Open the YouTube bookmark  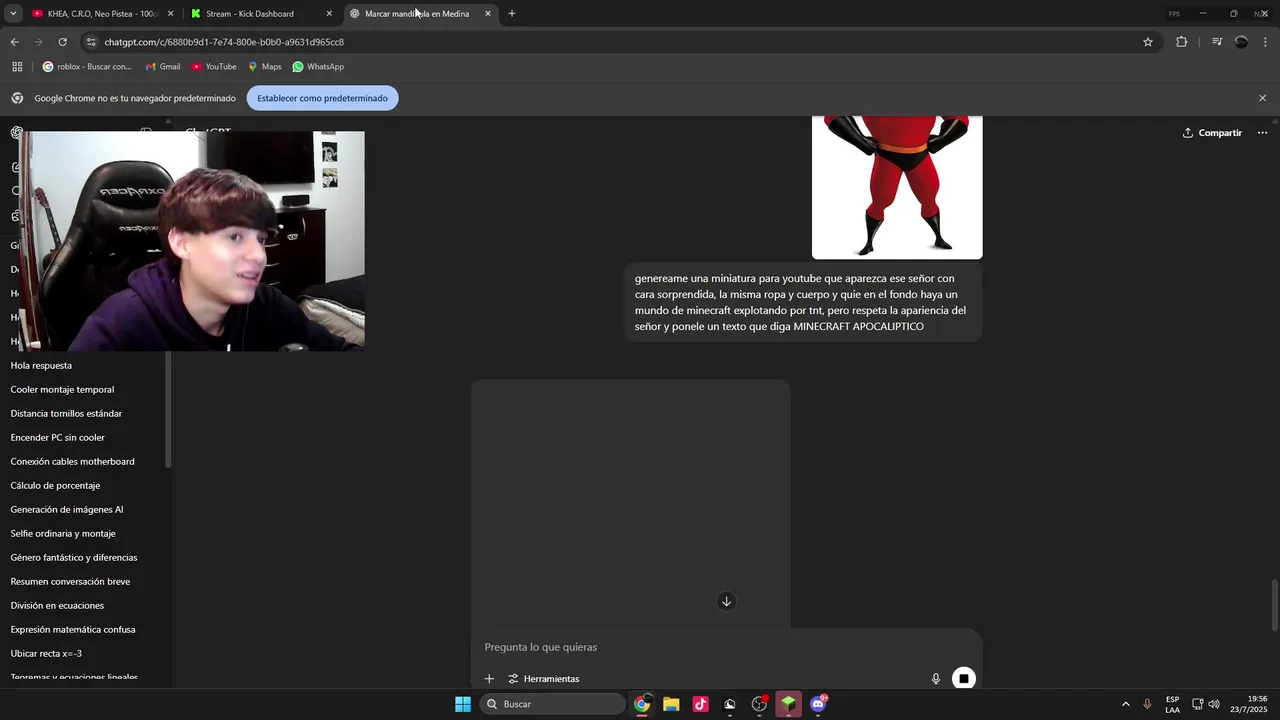214,67
